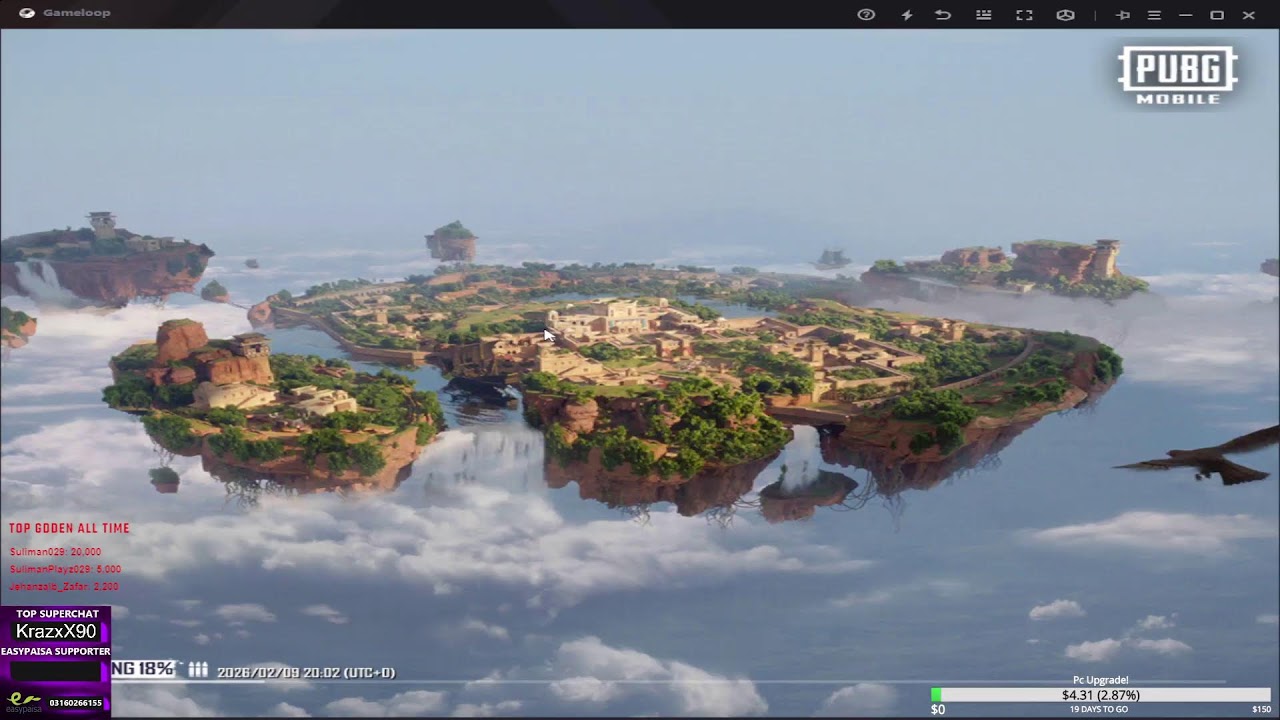Open the Gameloop hamburger menu
The width and height of the screenshot is (1280, 720).
click(1154, 15)
